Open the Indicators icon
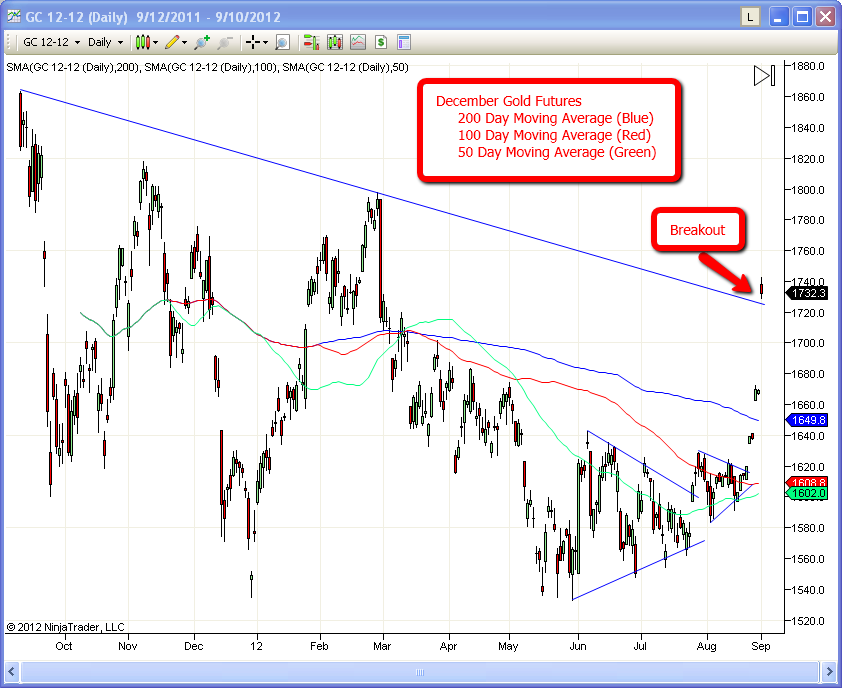 (358, 42)
